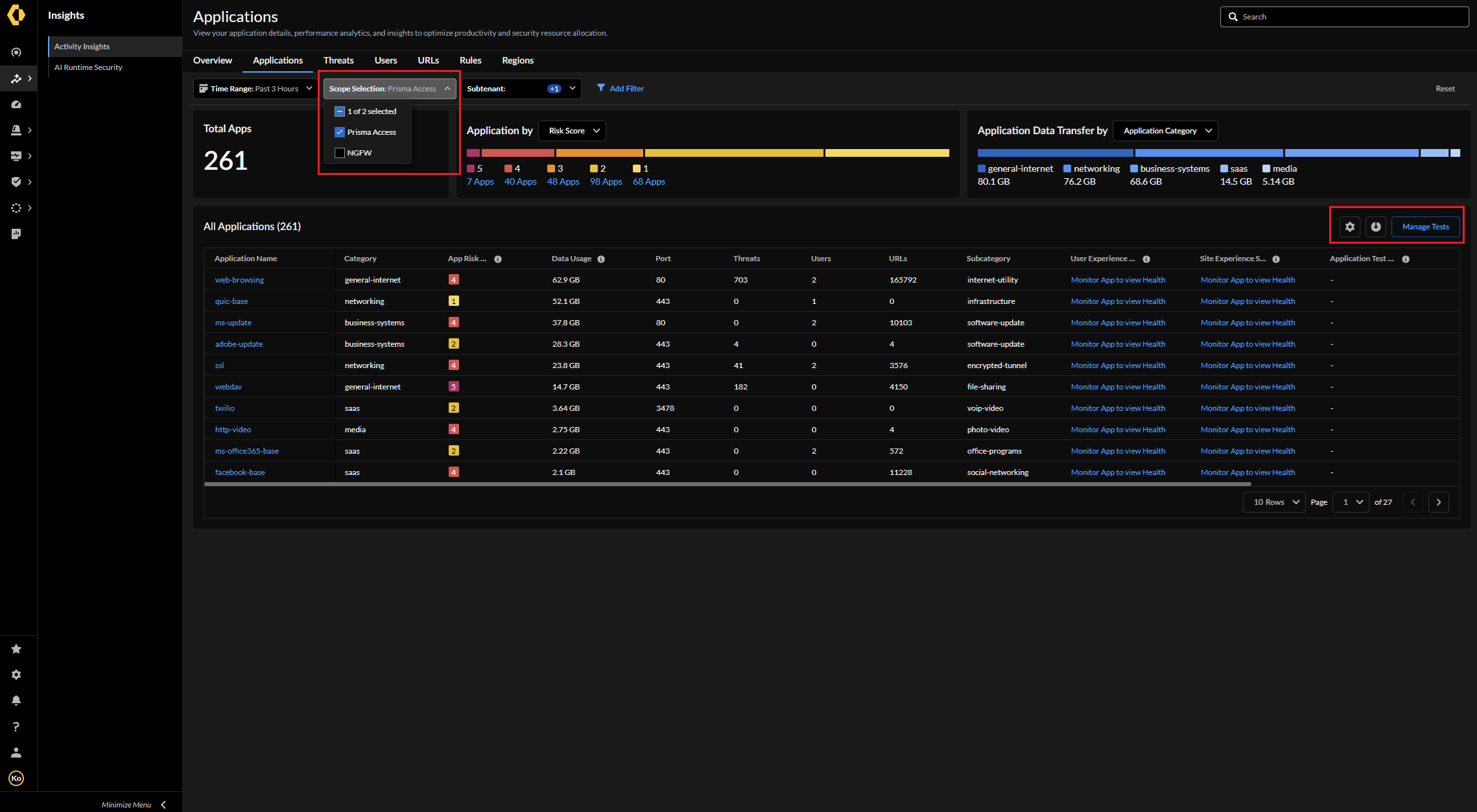Open the web-browsing application link
The height and width of the screenshot is (812, 1477).
pyautogui.click(x=239, y=280)
